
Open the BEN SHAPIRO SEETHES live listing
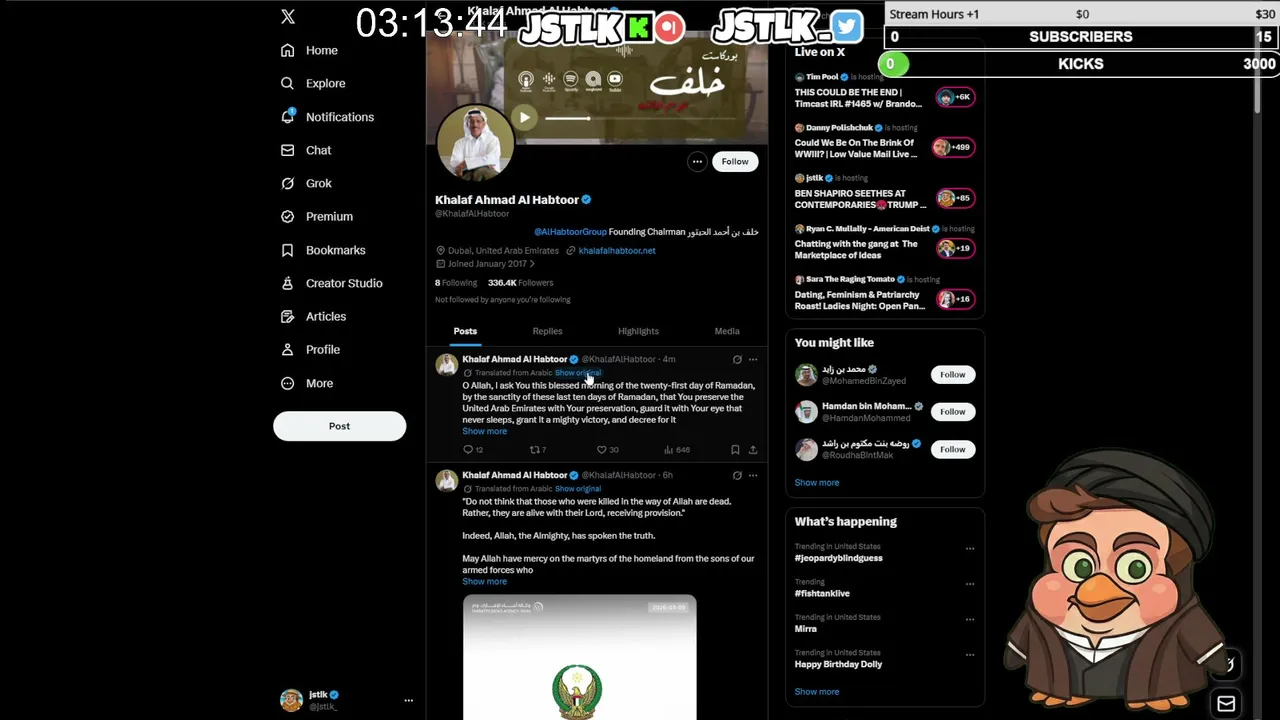click(884, 194)
